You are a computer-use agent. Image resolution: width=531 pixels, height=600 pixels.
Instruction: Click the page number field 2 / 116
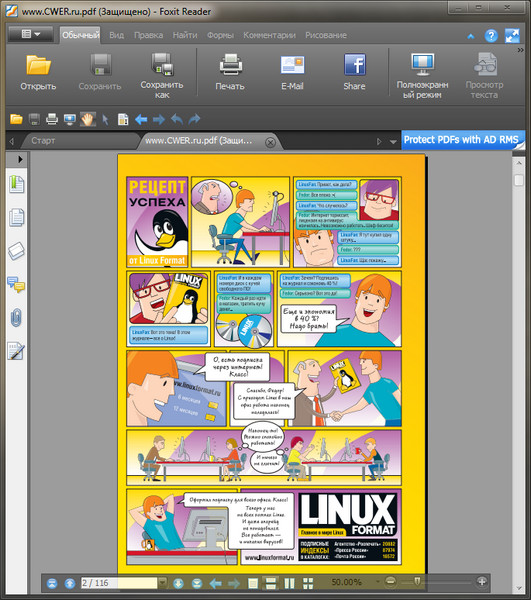coord(119,583)
